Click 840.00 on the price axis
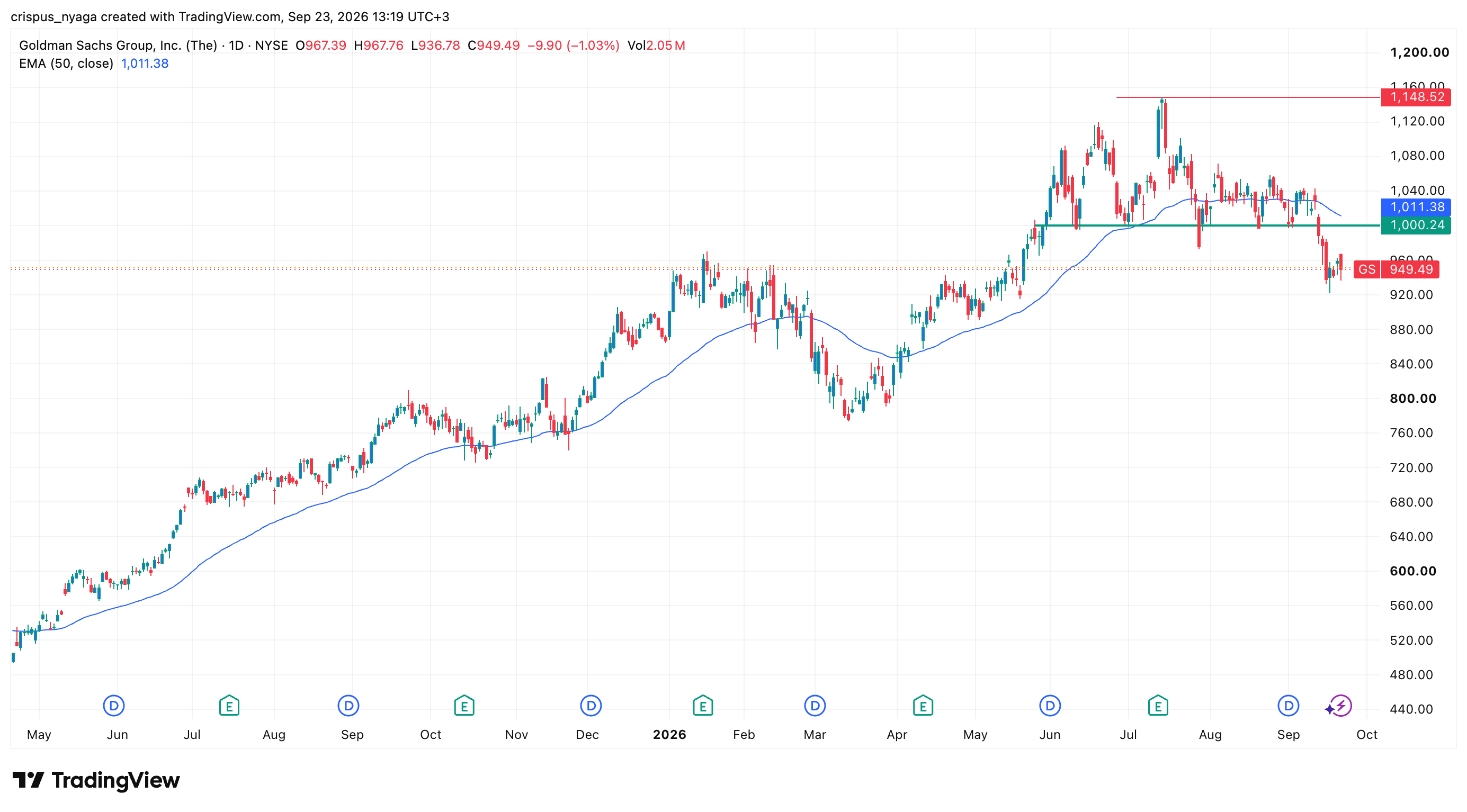 pyautogui.click(x=1411, y=364)
